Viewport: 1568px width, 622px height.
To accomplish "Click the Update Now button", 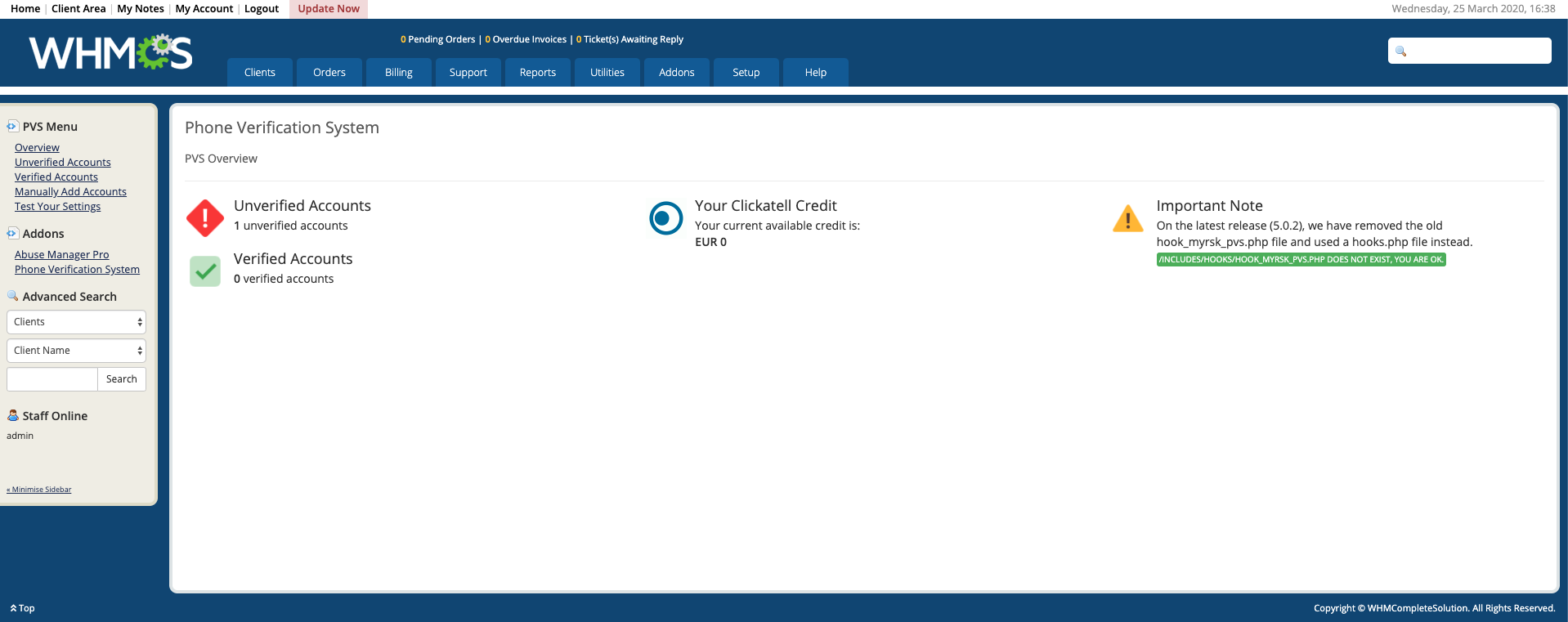I will [329, 8].
